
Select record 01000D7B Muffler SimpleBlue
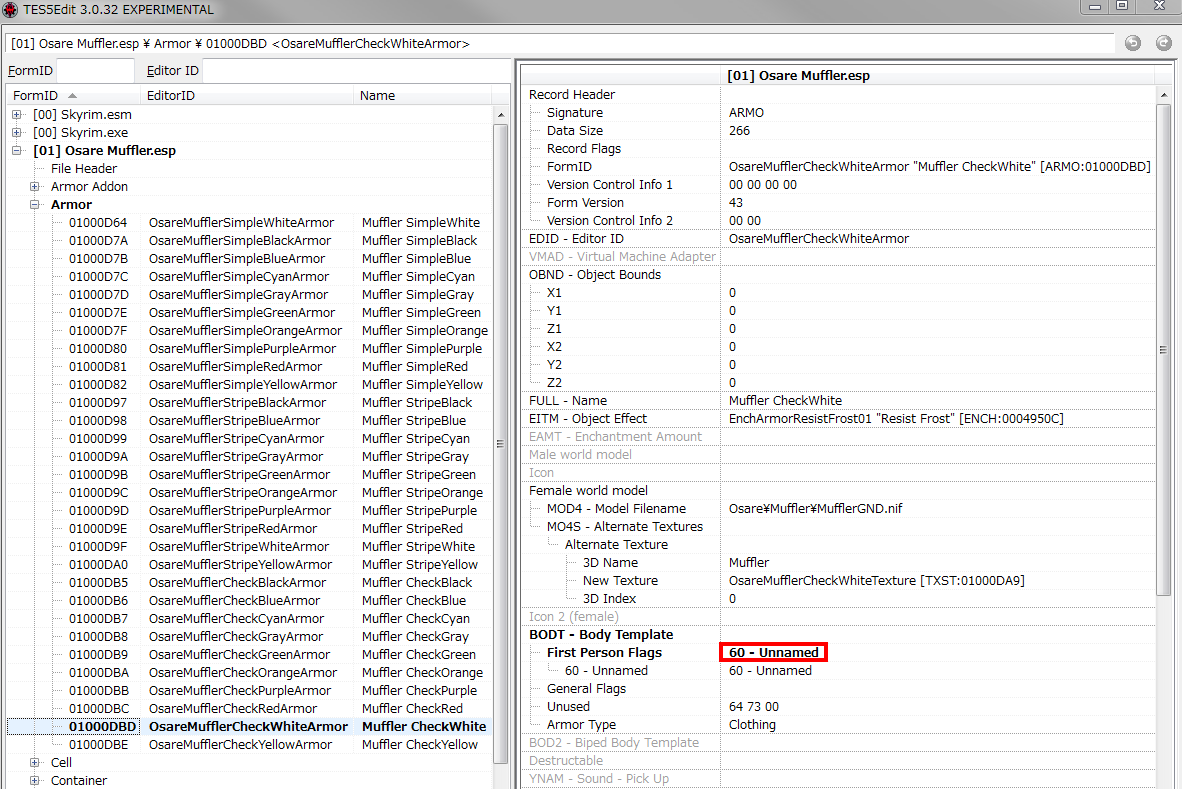[x=249, y=259]
